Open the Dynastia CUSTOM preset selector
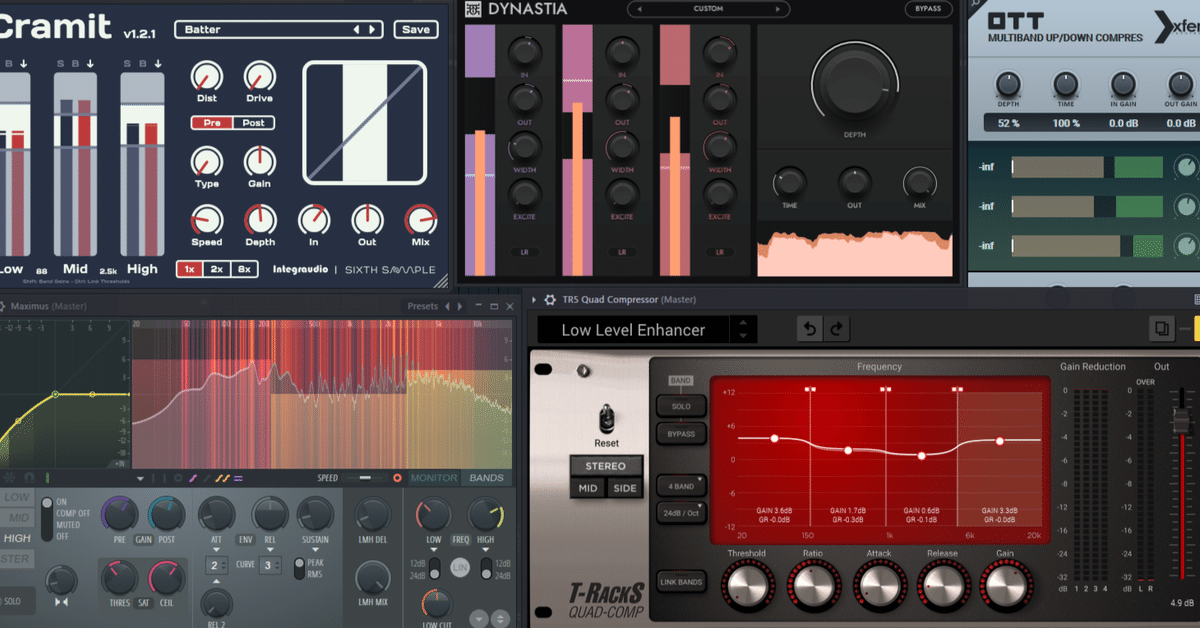Viewport: 1200px width, 628px height. (x=708, y=9)
